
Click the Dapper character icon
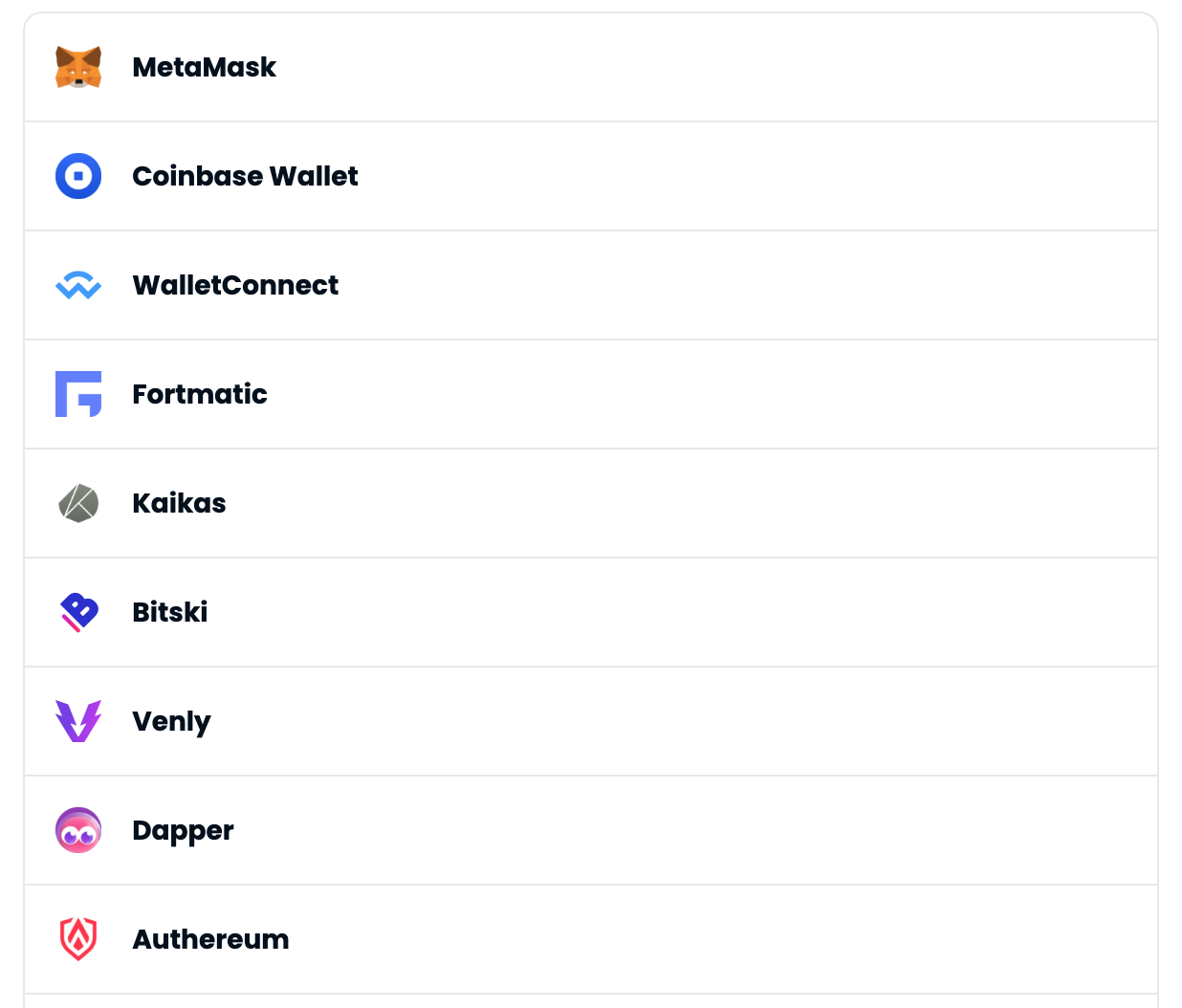coord(78,830)
